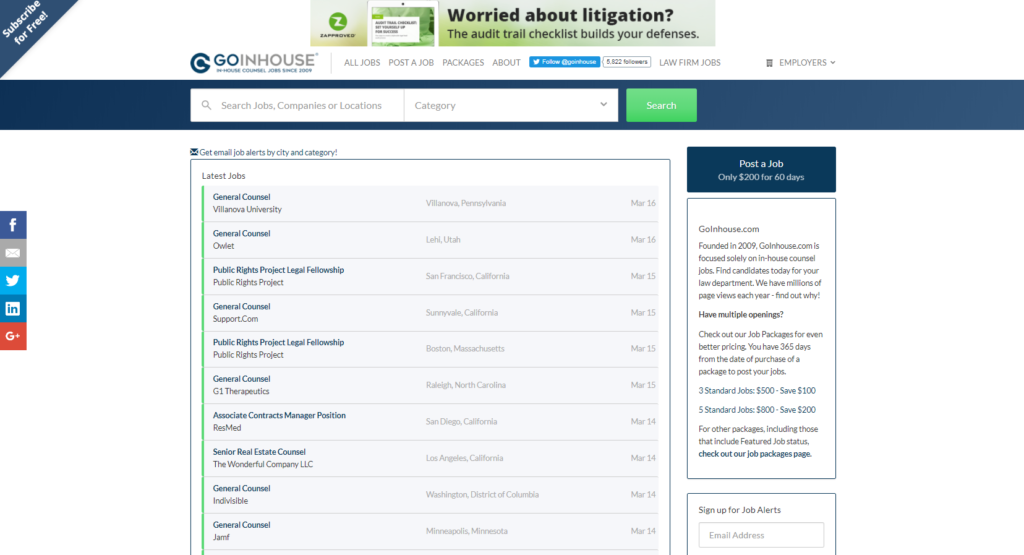The width and height of the screenshot is (1024, 555).
Task: Open the All Jobs nav item
Action: click(x=362, y=63)
